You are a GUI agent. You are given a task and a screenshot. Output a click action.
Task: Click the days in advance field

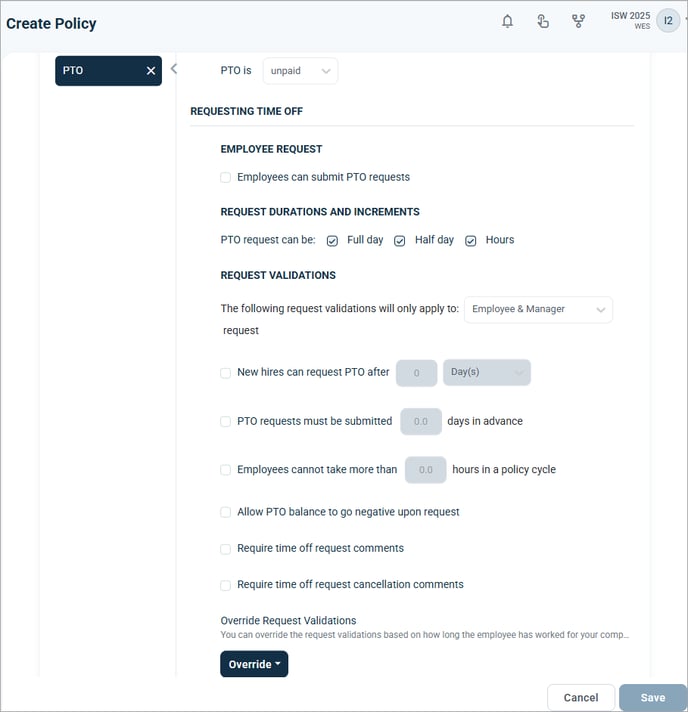[x=421, y=421]
